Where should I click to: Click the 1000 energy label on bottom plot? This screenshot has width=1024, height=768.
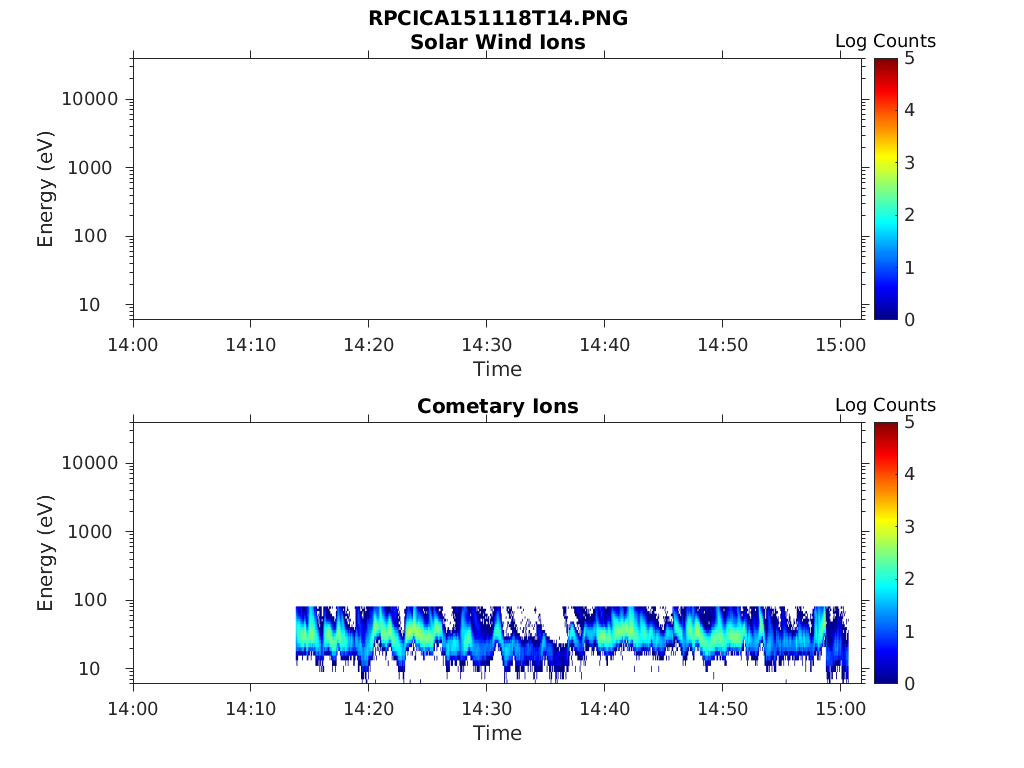[89, 532]
